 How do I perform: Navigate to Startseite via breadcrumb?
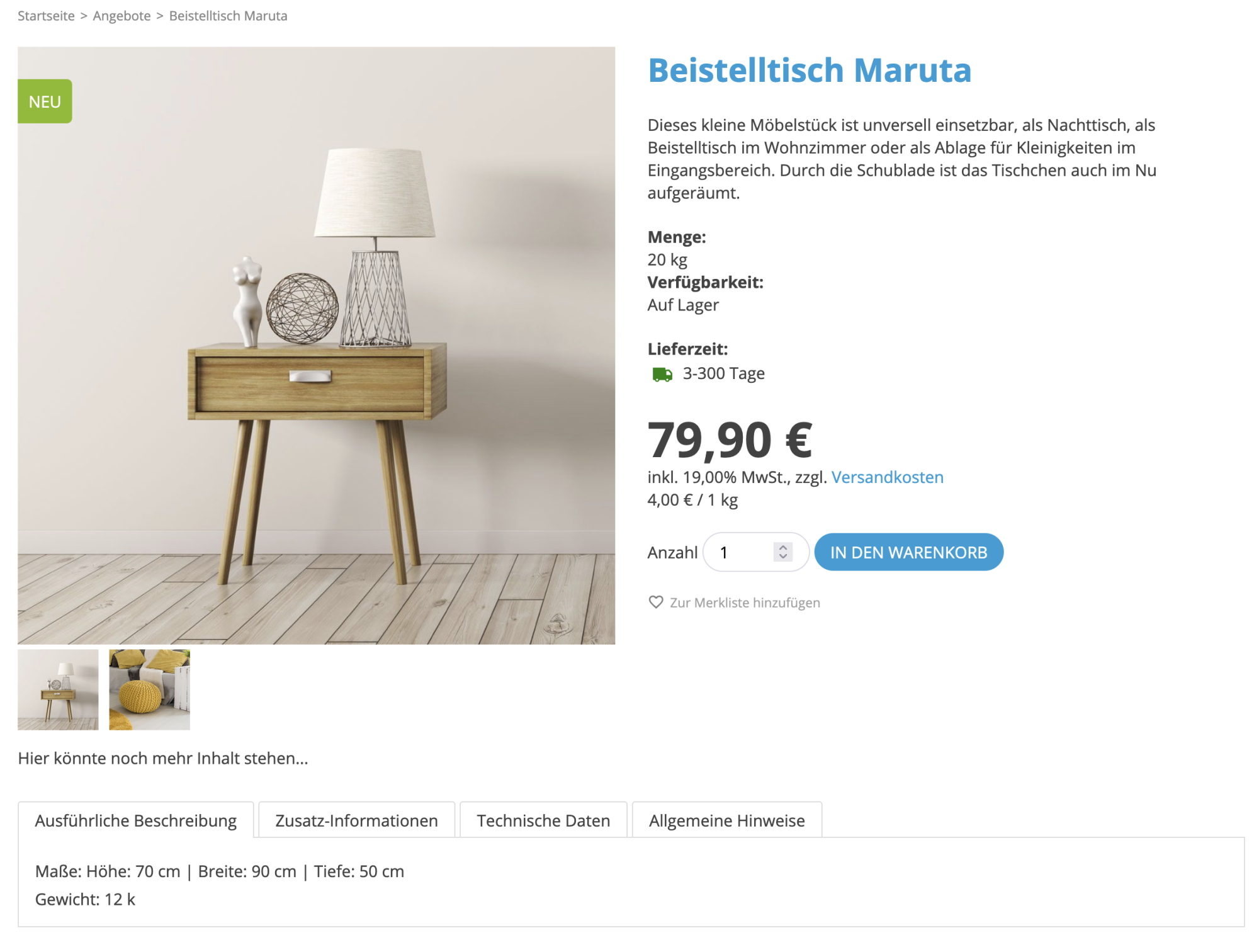[47, 16]
